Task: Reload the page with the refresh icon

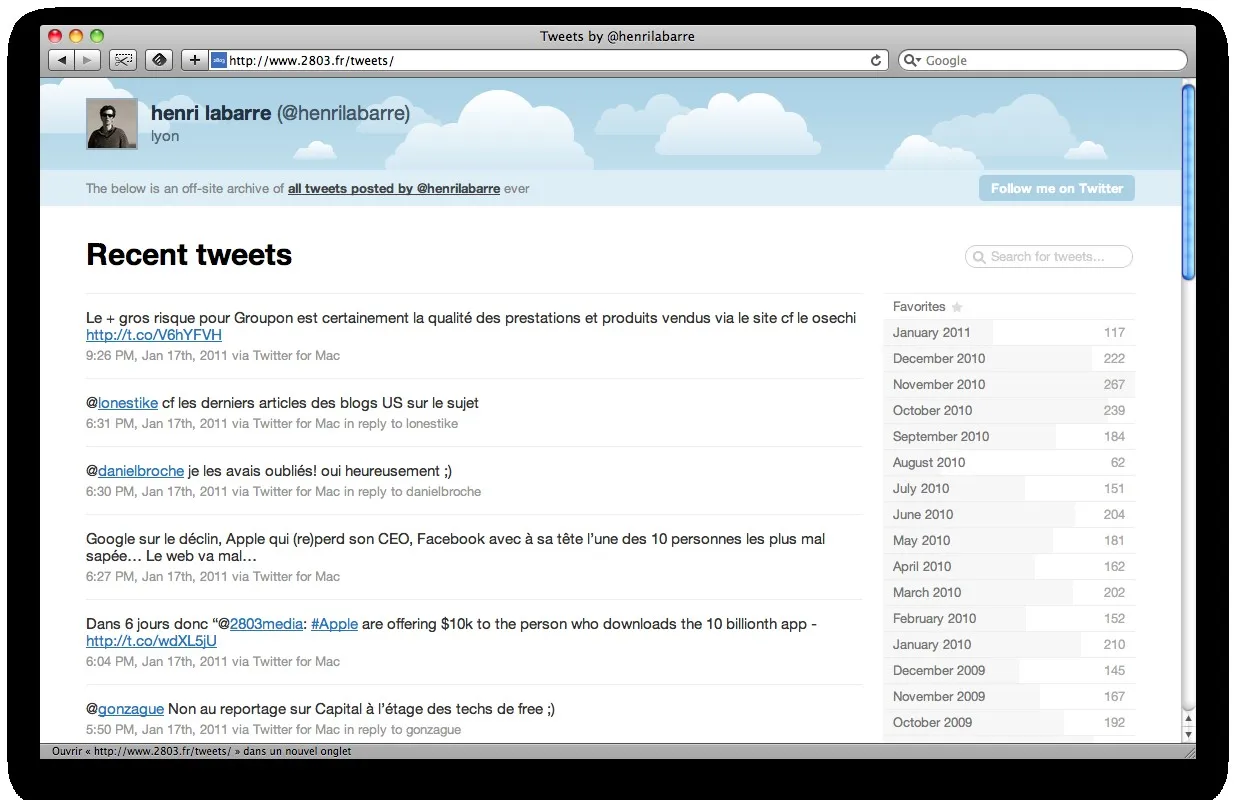Action: coord(876,60)
